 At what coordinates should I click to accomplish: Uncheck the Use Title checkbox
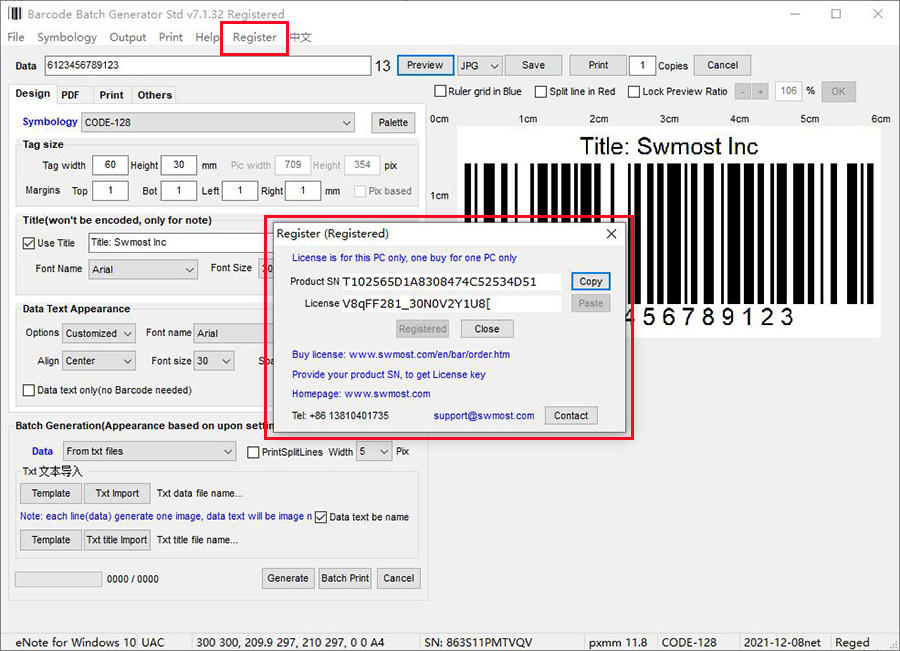[x=29, y=243]
